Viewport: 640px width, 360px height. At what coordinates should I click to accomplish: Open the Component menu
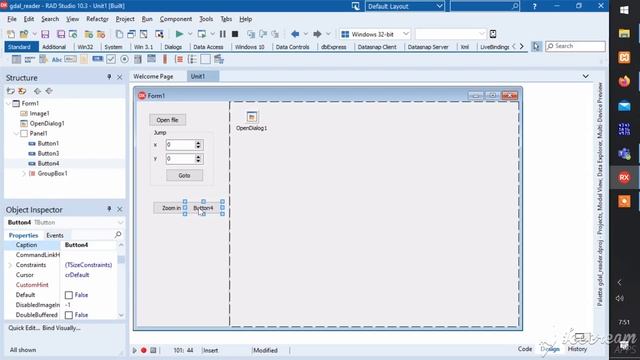coord(176,19)
